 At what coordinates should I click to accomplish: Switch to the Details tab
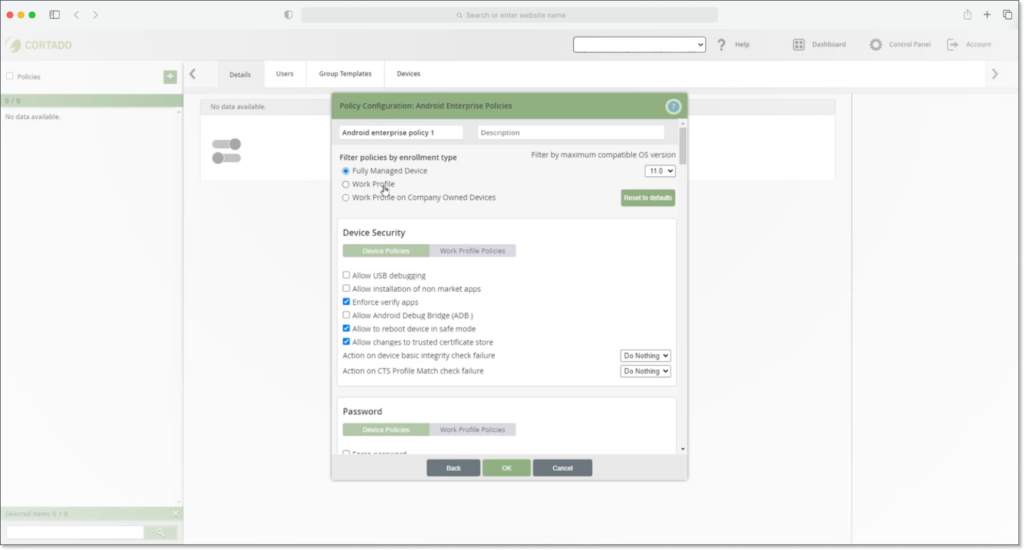pyautogui.click(x=240, y=74)
